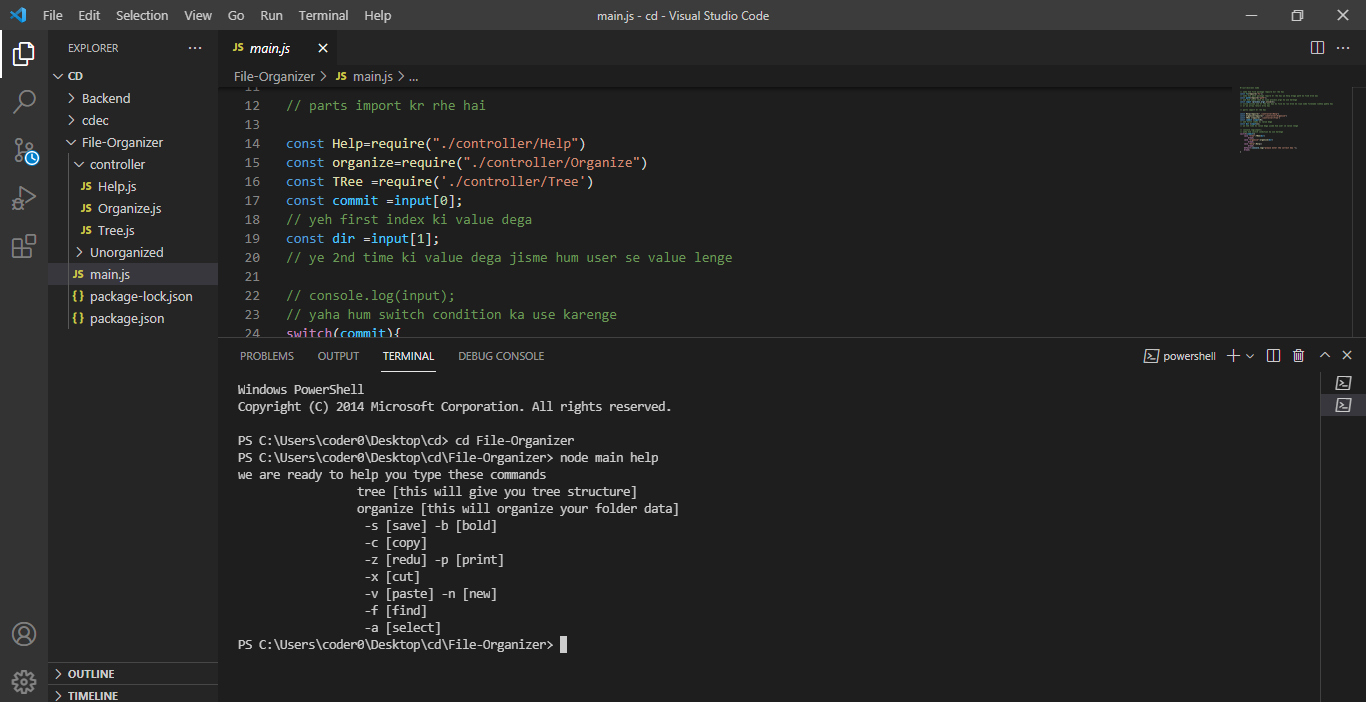Open Organize.js in the explorer
The height and width of the screenshot is (702, 1366).
[133, 208]
